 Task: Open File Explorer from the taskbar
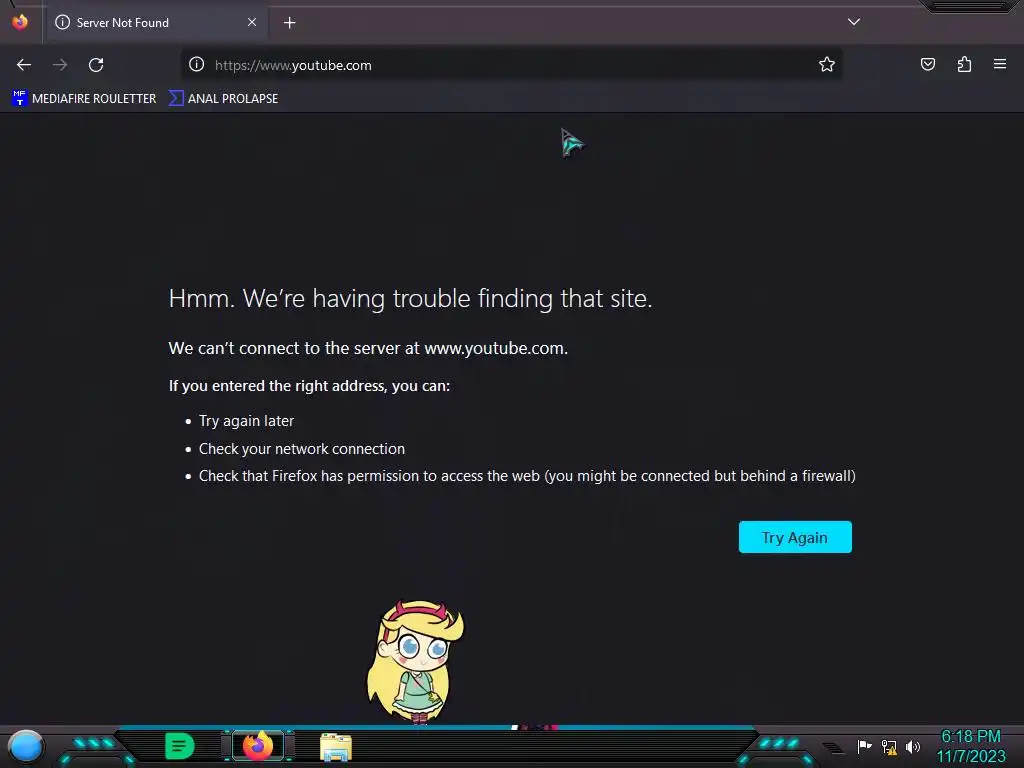click(x=336, y=747)
